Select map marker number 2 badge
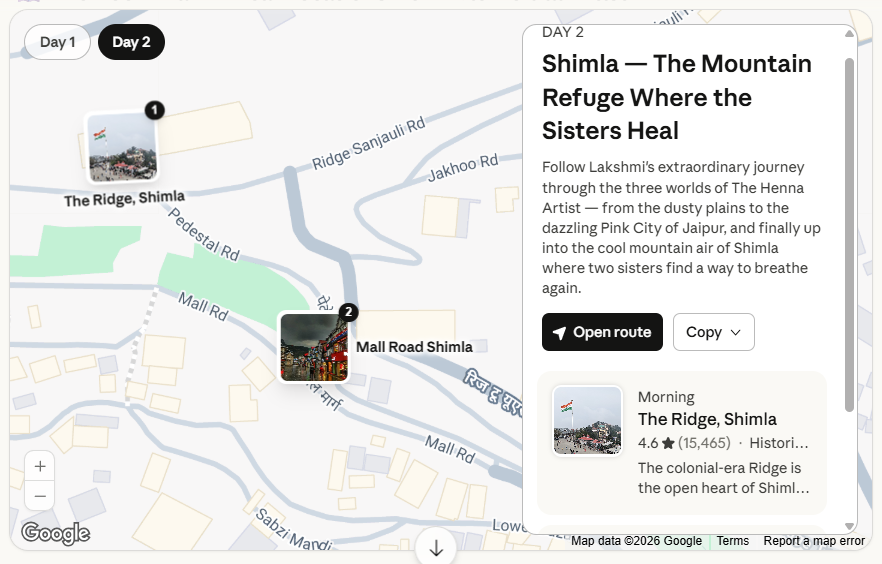882x564 pixels. [x=348, y=312]
